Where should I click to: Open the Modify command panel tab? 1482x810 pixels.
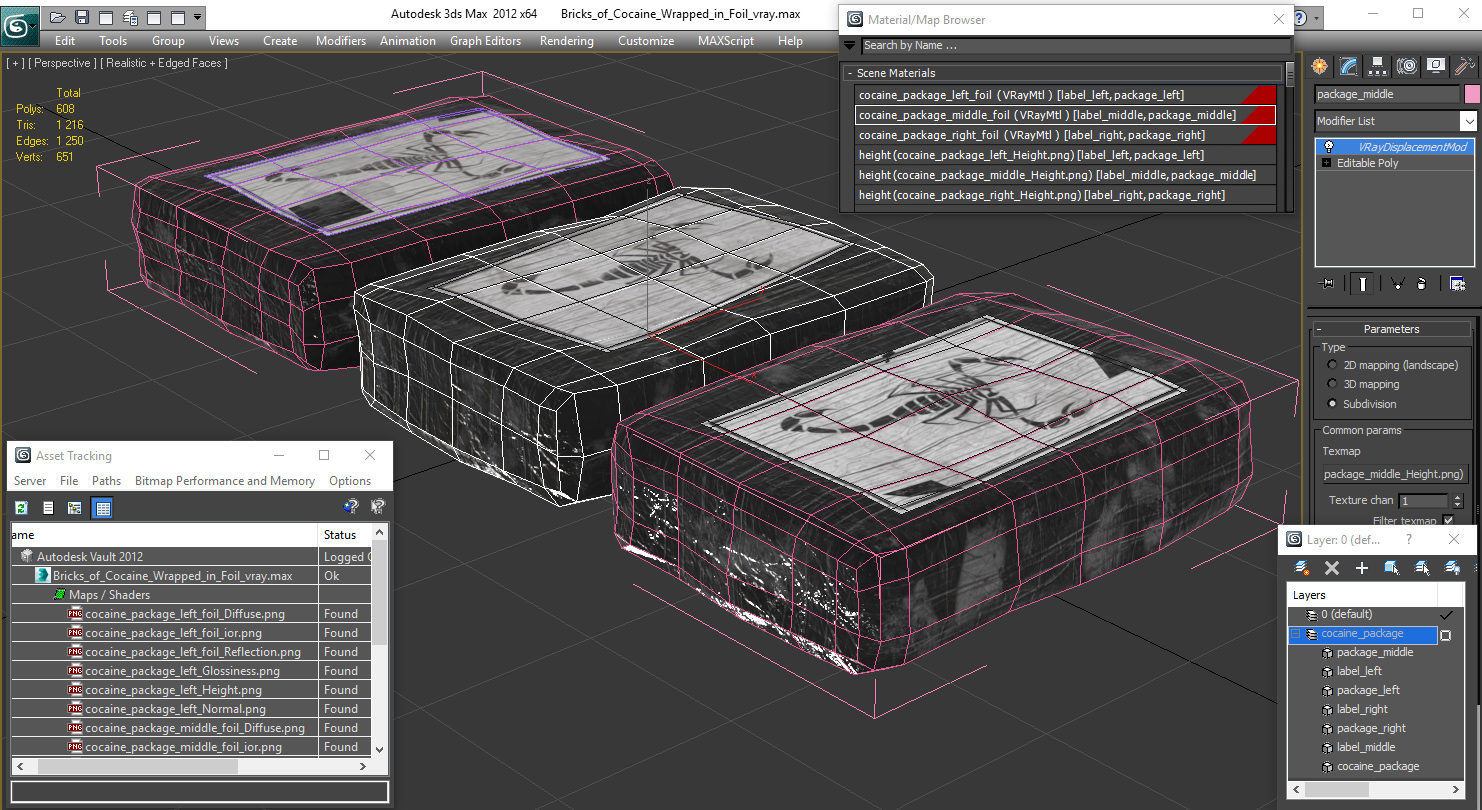(x=1349, y=66)
